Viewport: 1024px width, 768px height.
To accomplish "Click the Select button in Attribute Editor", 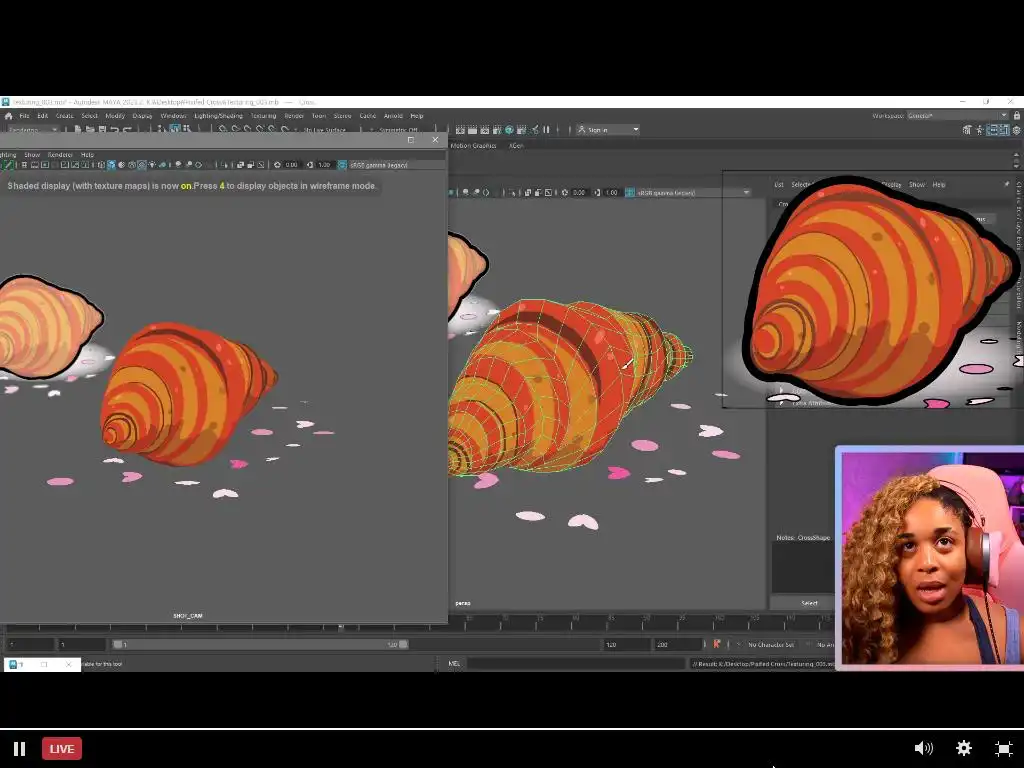I will tap(809, 603).
